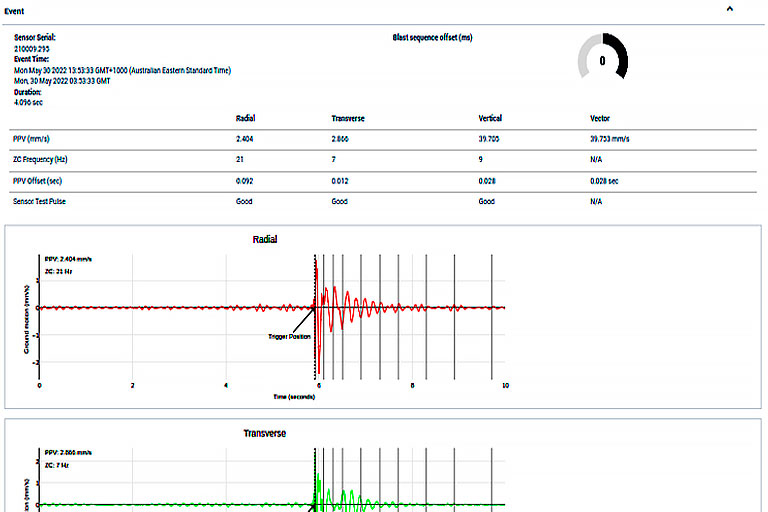Collapse the Event panel using the chevron
The width and height of the screenshot is (768, 512).
(729, 8)
